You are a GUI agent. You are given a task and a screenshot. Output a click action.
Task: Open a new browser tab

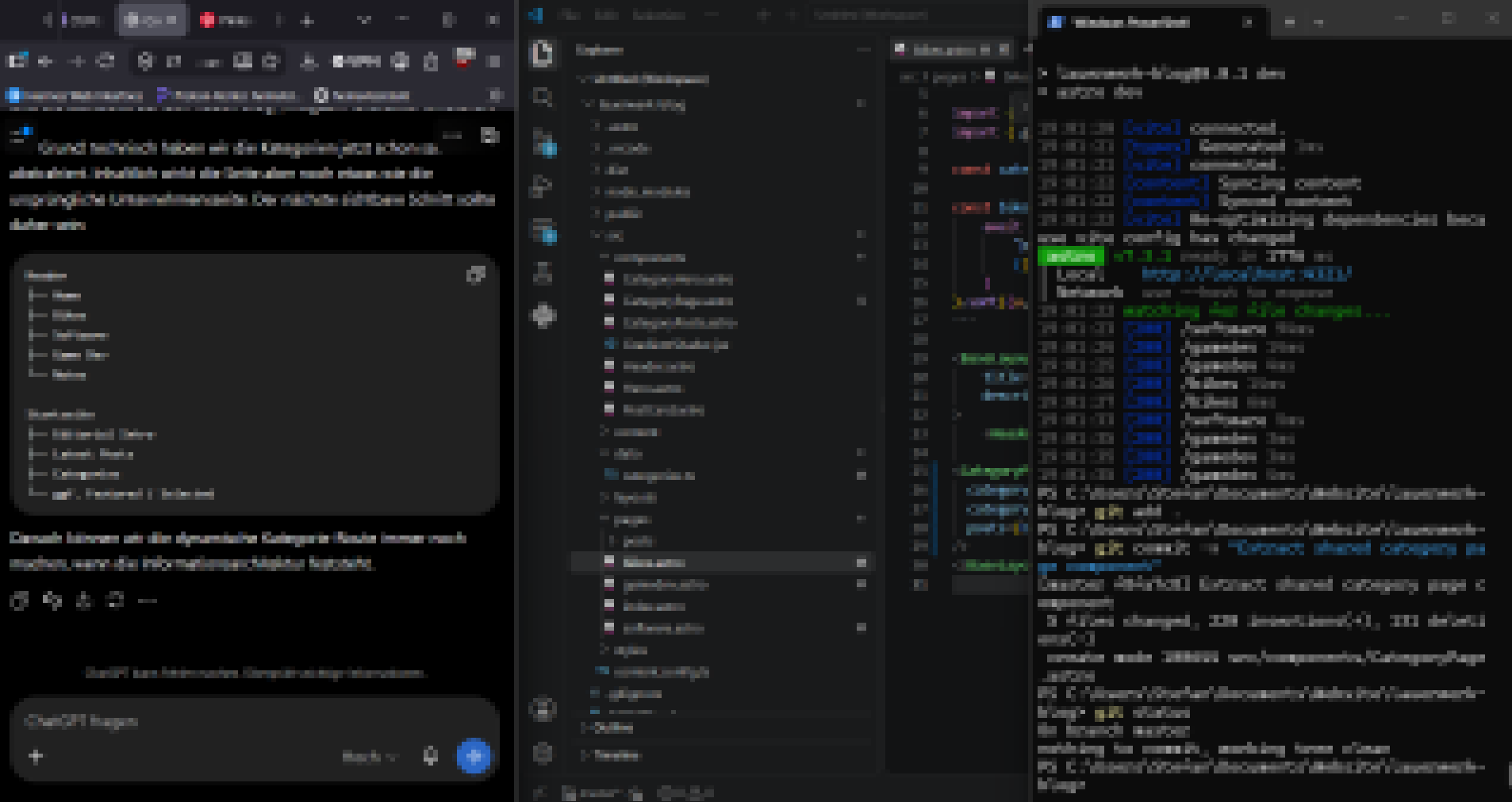(x=307, y=21)
